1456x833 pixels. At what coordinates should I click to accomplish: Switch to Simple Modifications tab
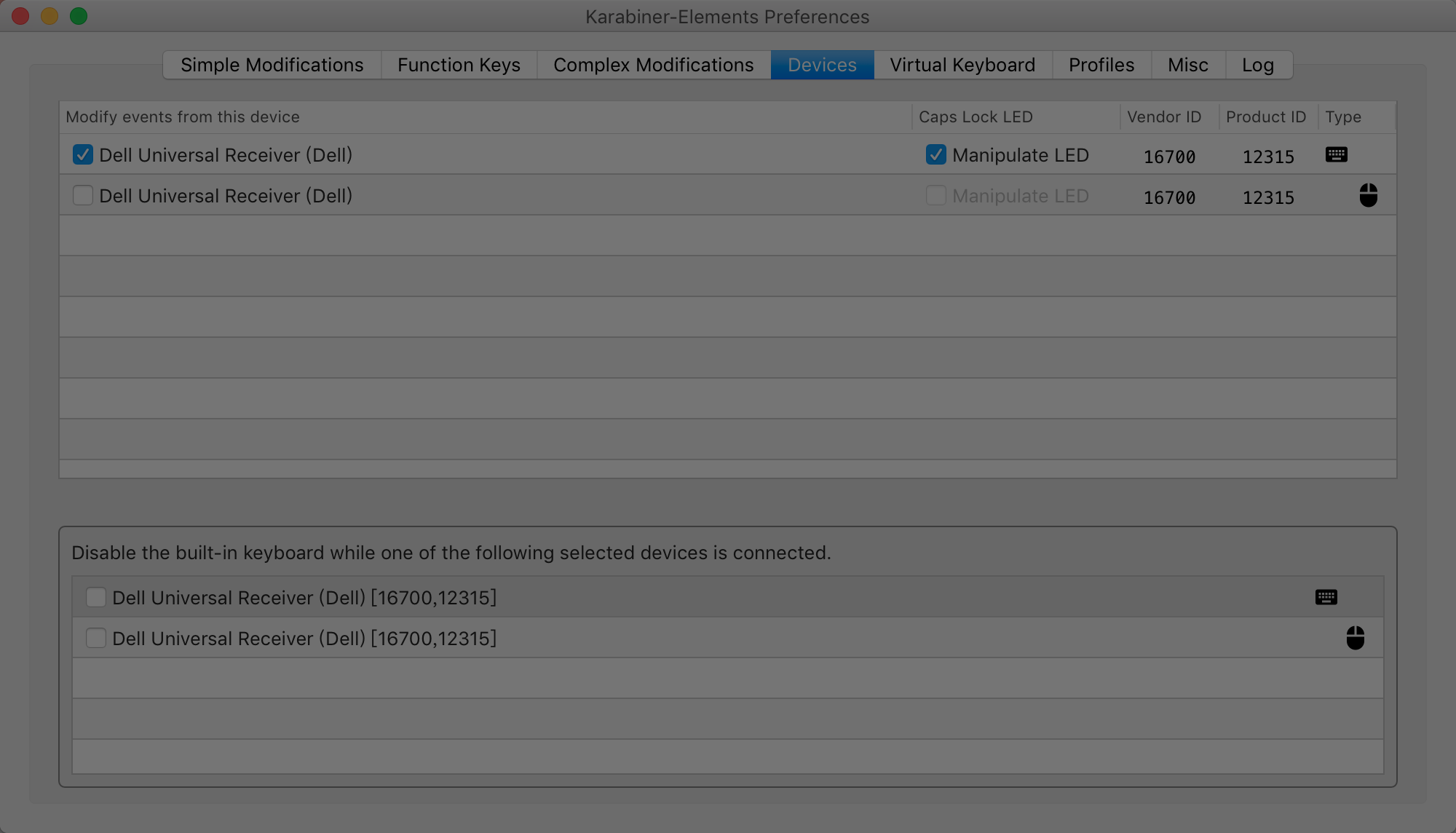pos(272,65)
